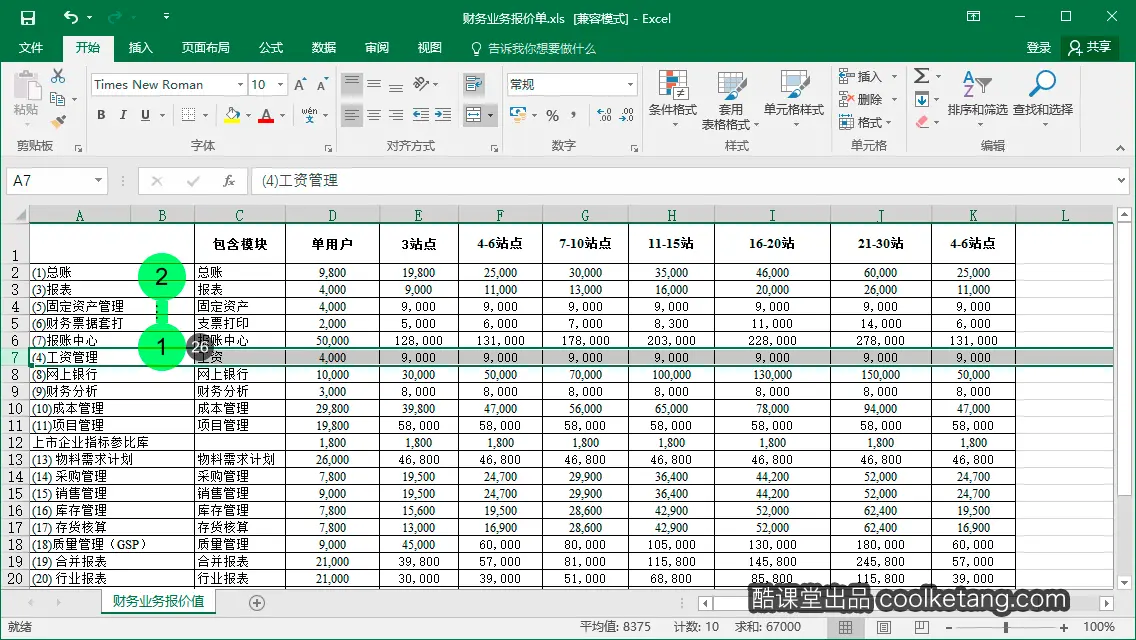This screenshot has width=1136, height=640.
Task: Open Find and Select (查找和选择)
Action: pyautogui.click(x=1043, y=99)
